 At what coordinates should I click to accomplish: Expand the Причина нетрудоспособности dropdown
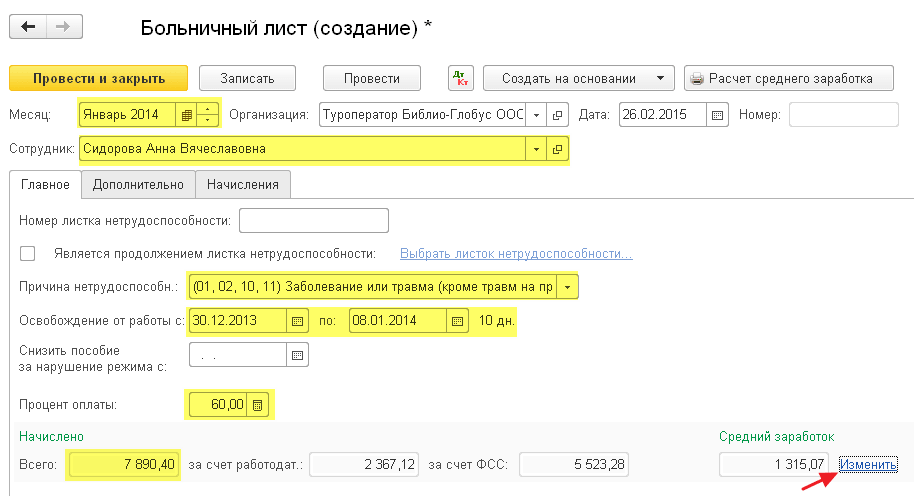[569, 288]
